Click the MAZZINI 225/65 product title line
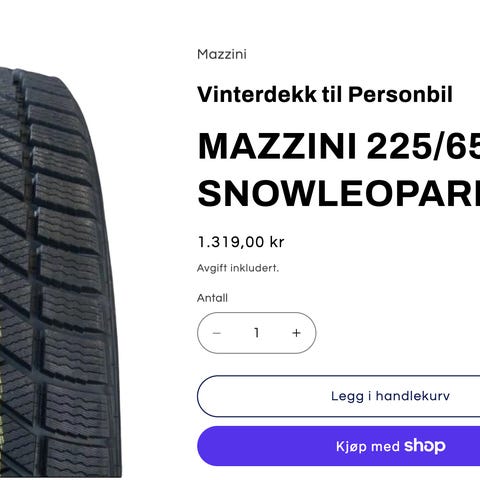 pyautogui.click(x=339, y=147)
